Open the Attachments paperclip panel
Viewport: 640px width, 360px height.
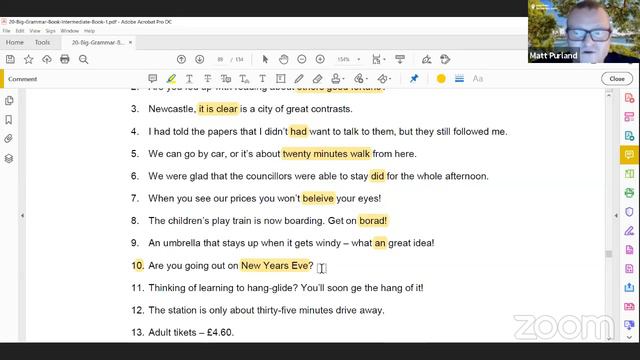[9, 139]
